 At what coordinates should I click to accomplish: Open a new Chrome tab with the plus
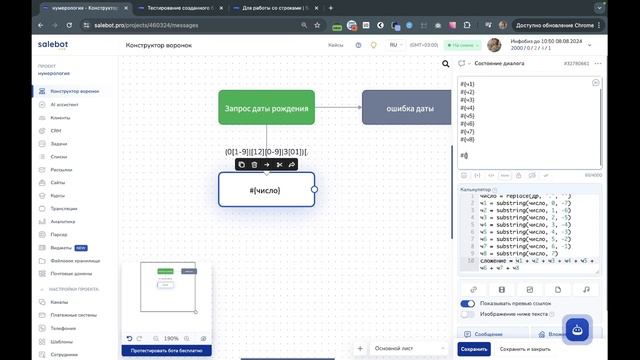pyautogui.click(x=331, y=8)
